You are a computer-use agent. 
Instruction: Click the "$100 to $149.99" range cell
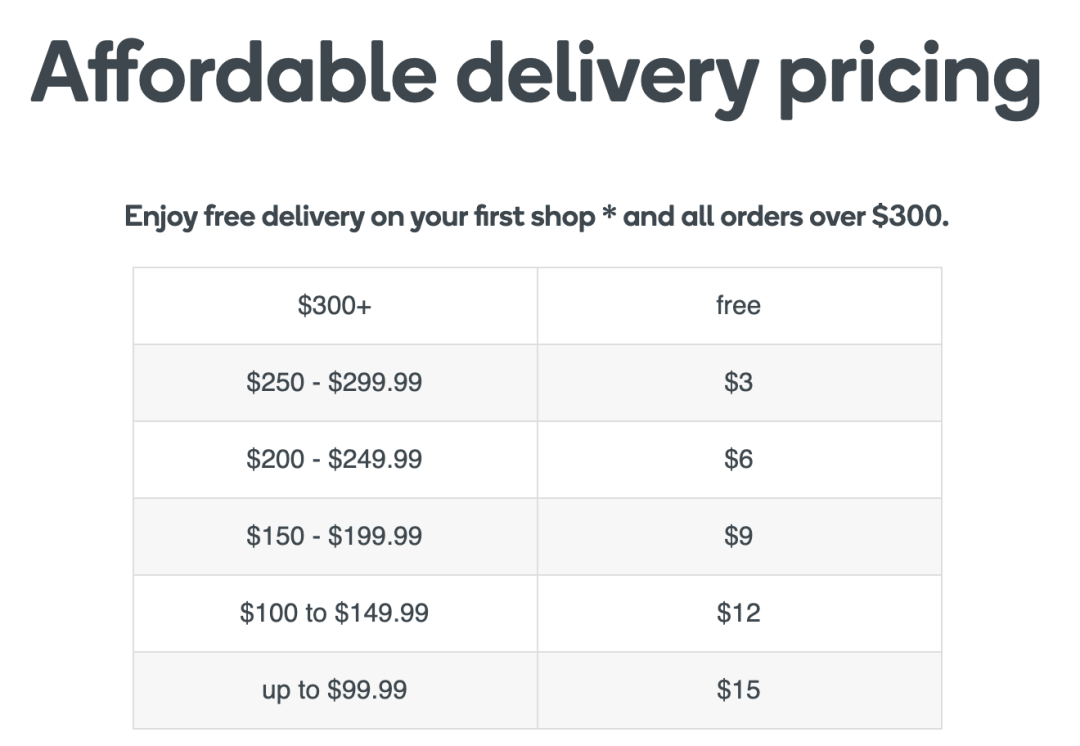[x=334, y=613]
